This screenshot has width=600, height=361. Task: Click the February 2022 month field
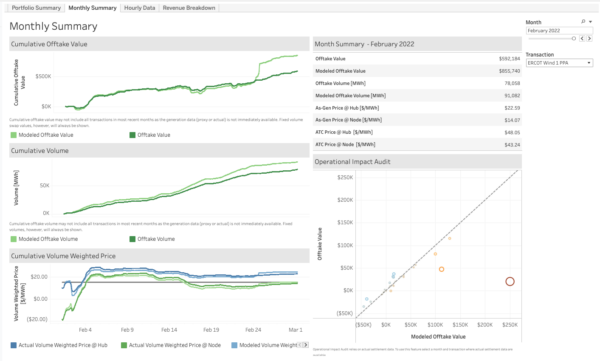(x=559, y=31)
